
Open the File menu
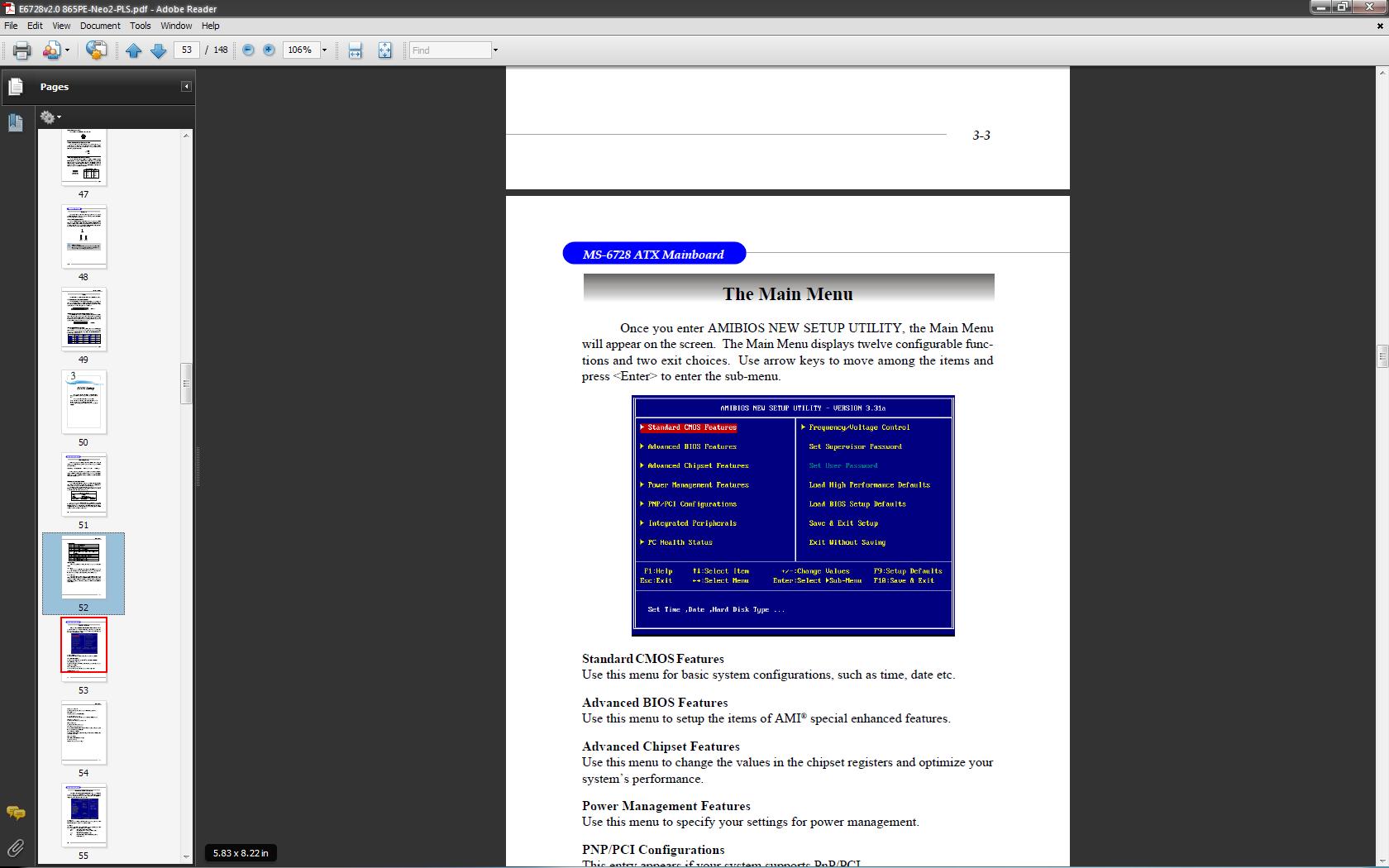(x=11, y=26)
